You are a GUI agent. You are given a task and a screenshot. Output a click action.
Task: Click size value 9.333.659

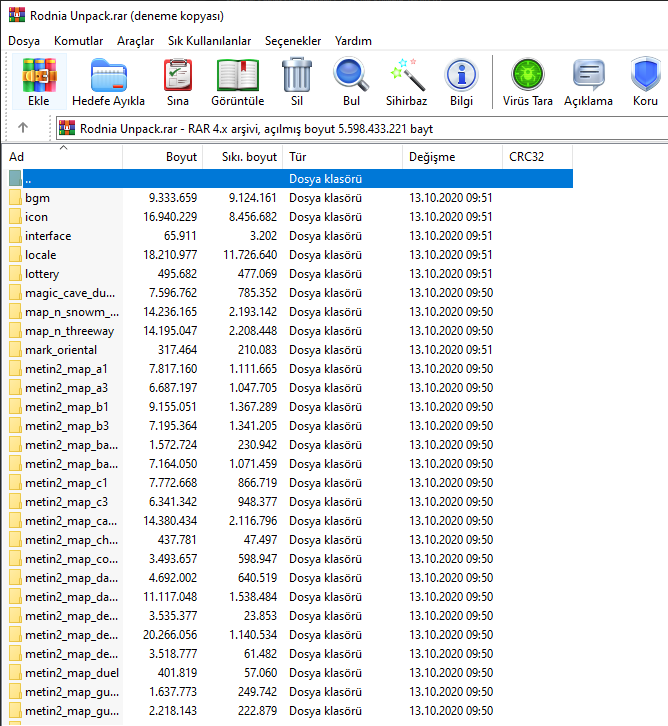[173, 198]
